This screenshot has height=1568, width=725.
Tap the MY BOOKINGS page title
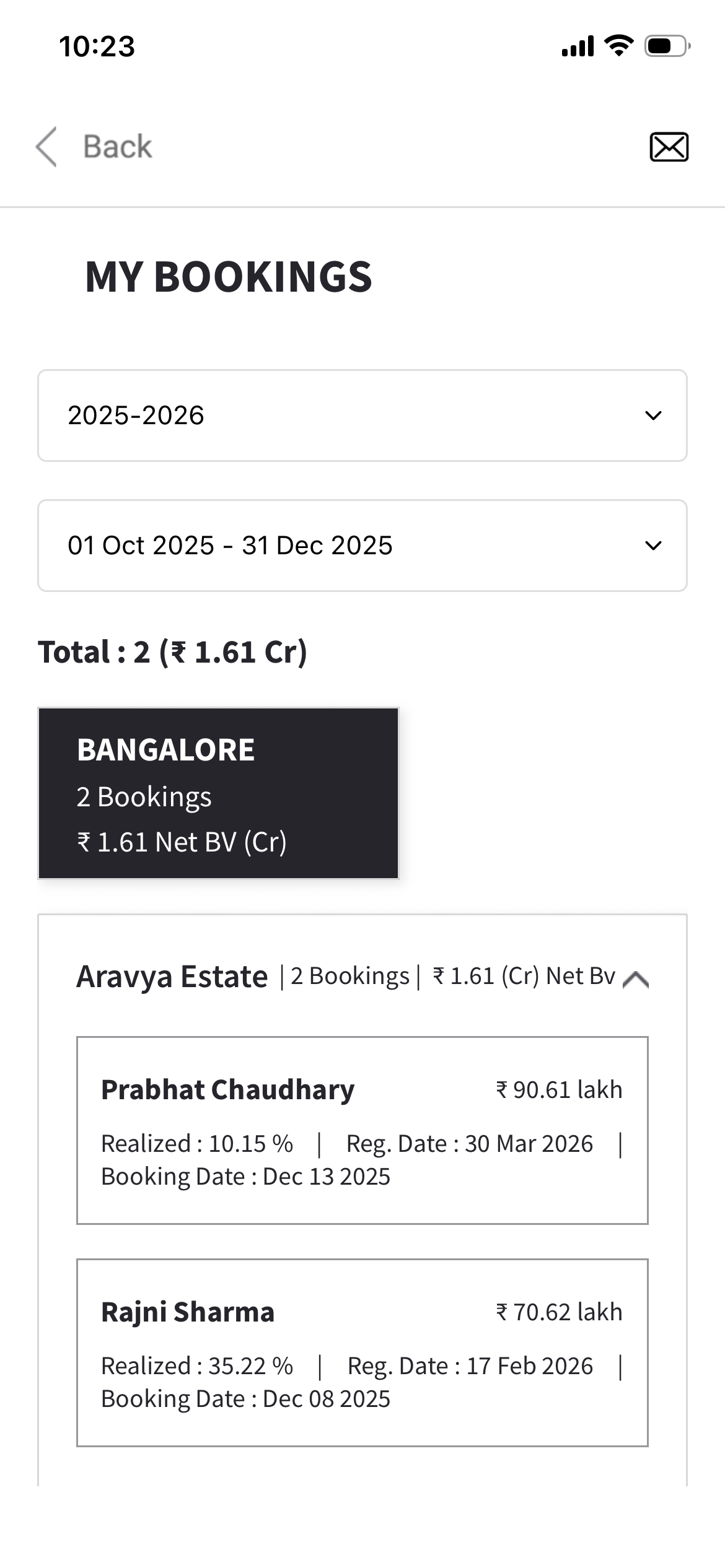coord(229,276)
